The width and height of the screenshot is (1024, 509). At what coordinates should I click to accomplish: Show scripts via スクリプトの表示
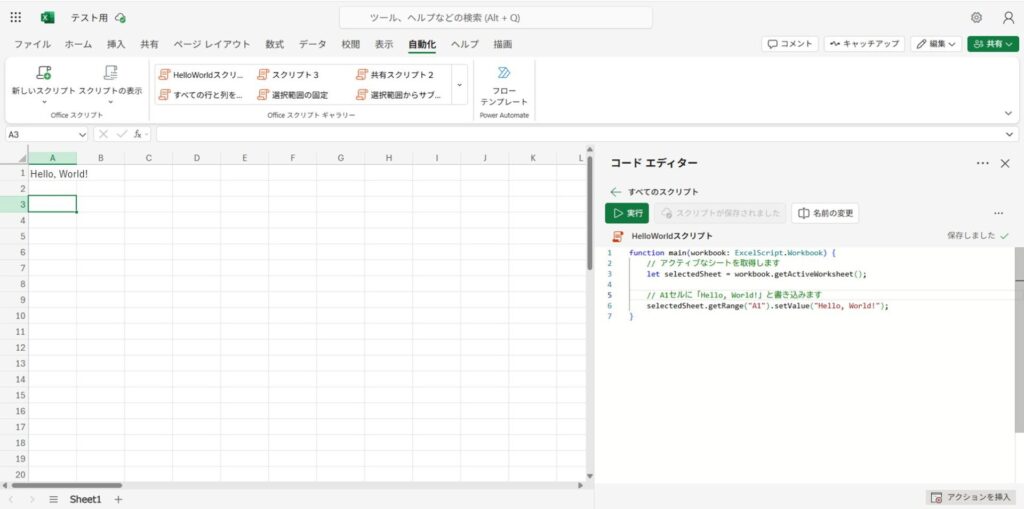(x=110, y=84)
